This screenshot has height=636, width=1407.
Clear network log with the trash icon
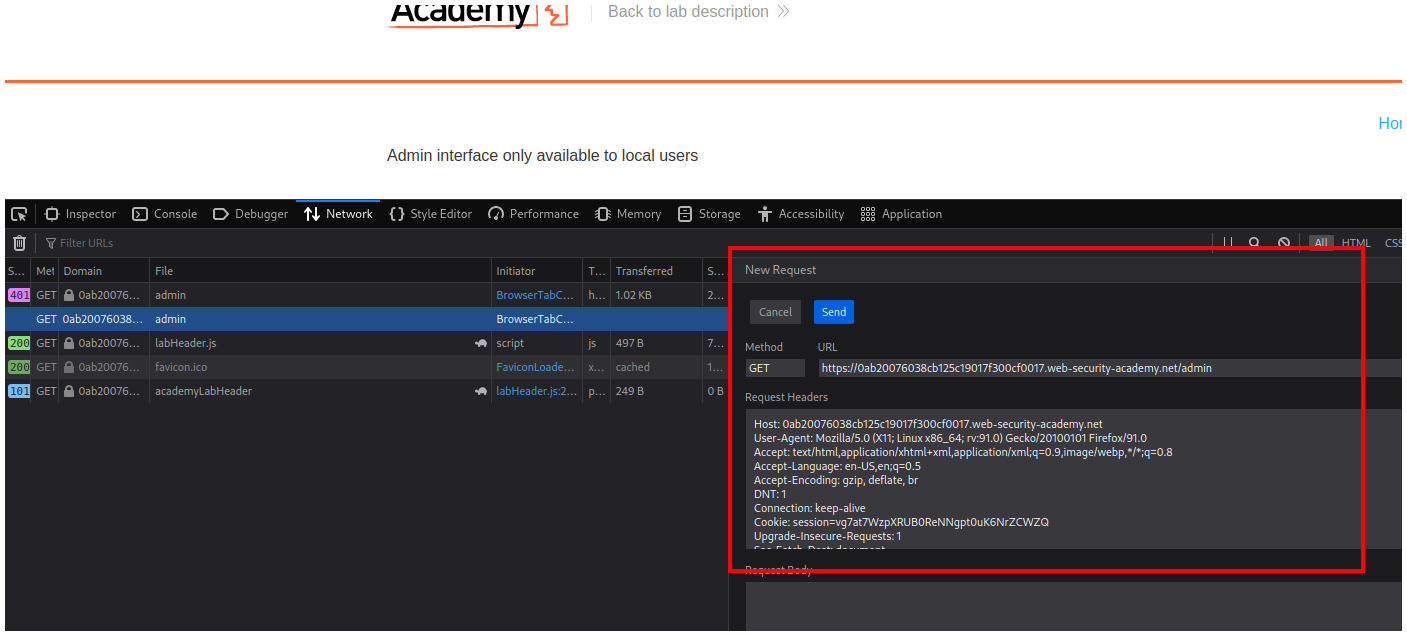[x=19, y=243]
